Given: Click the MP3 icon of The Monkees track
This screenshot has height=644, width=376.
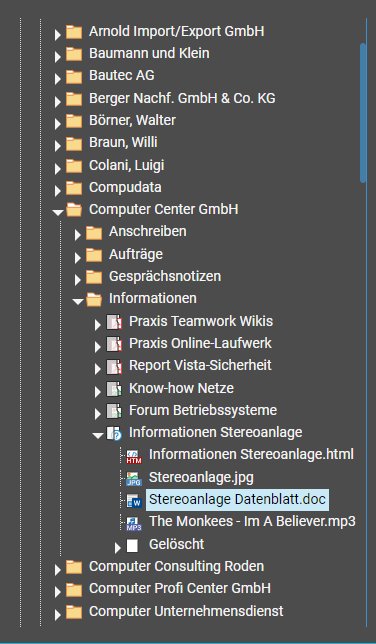Looking at the screenshot, I should click(x=134, y=523).
